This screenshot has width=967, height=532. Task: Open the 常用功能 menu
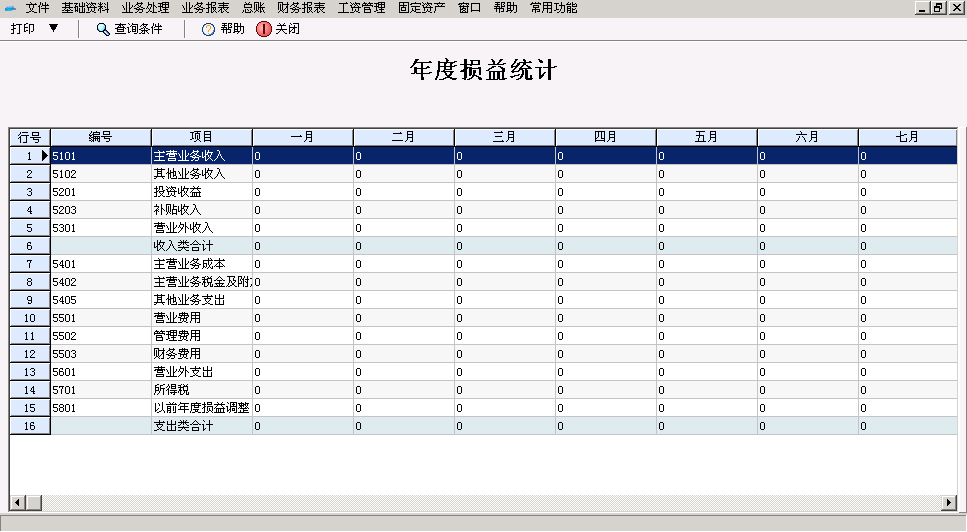click(553, 8)
